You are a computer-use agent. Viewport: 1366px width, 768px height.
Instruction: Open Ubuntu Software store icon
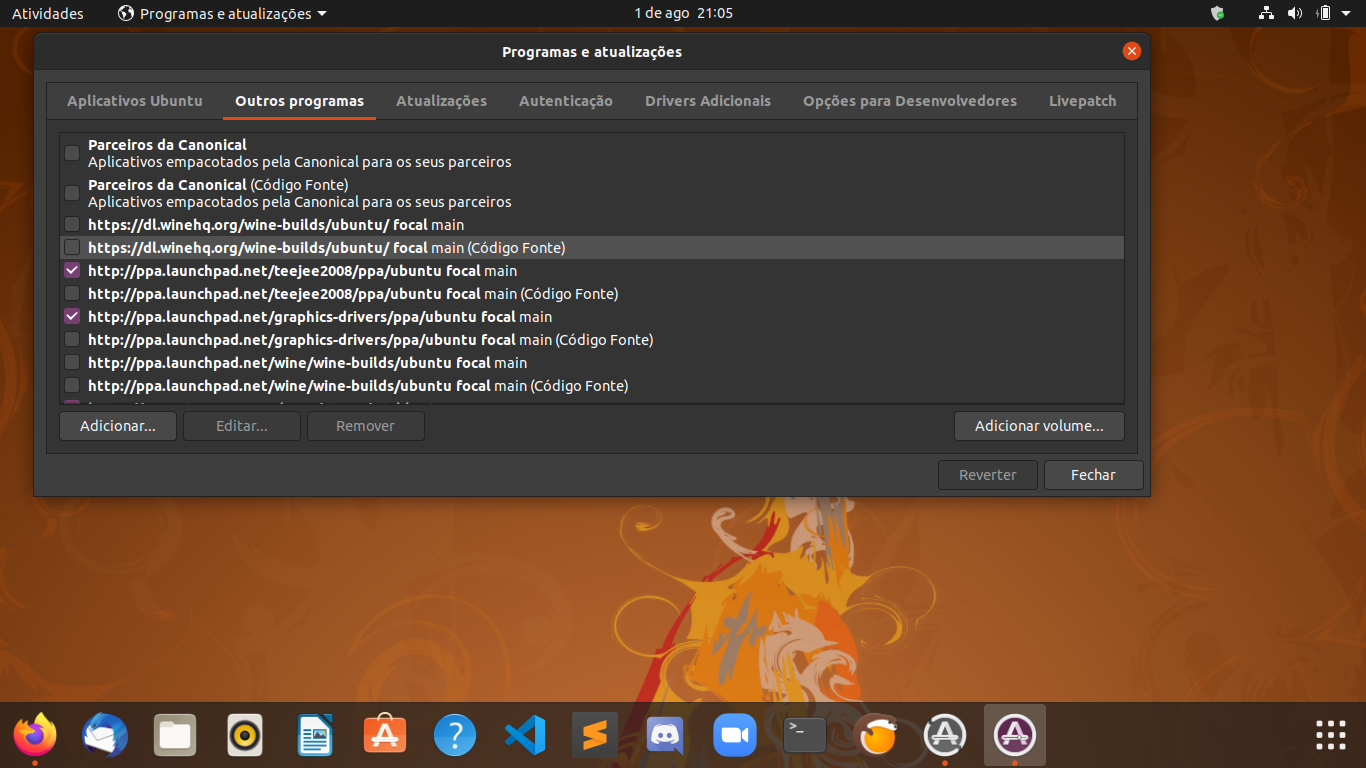pyautogui.click(x=385, y=736)
